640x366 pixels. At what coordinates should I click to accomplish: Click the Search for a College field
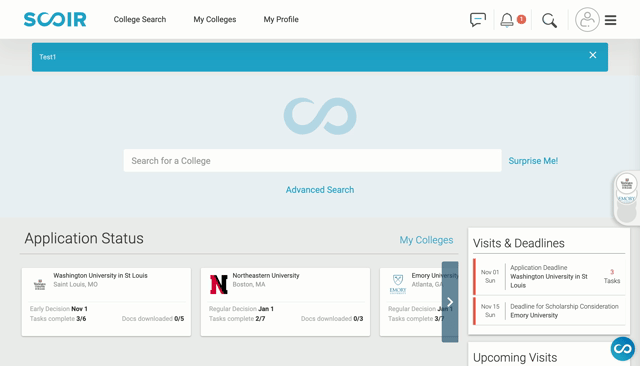click(312, 160)
